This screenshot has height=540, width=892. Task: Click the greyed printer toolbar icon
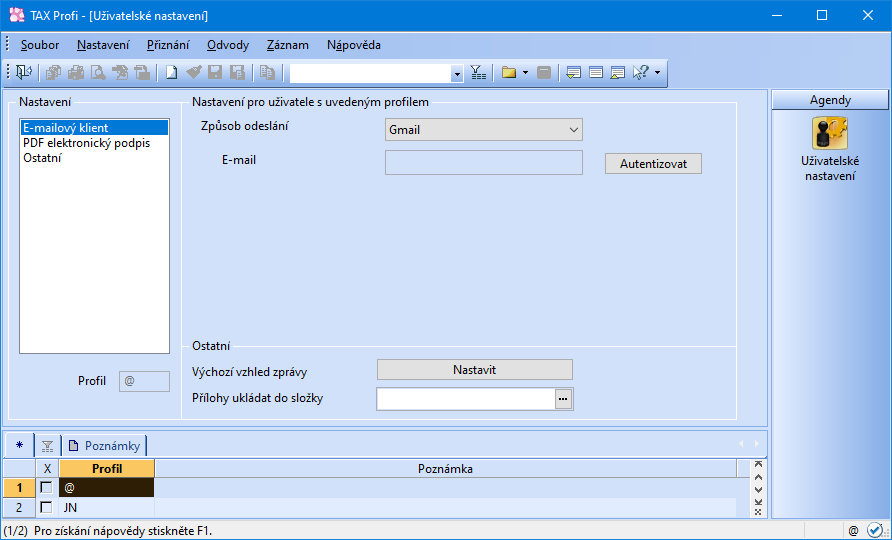pyautogui.click(x=76, y=73)
